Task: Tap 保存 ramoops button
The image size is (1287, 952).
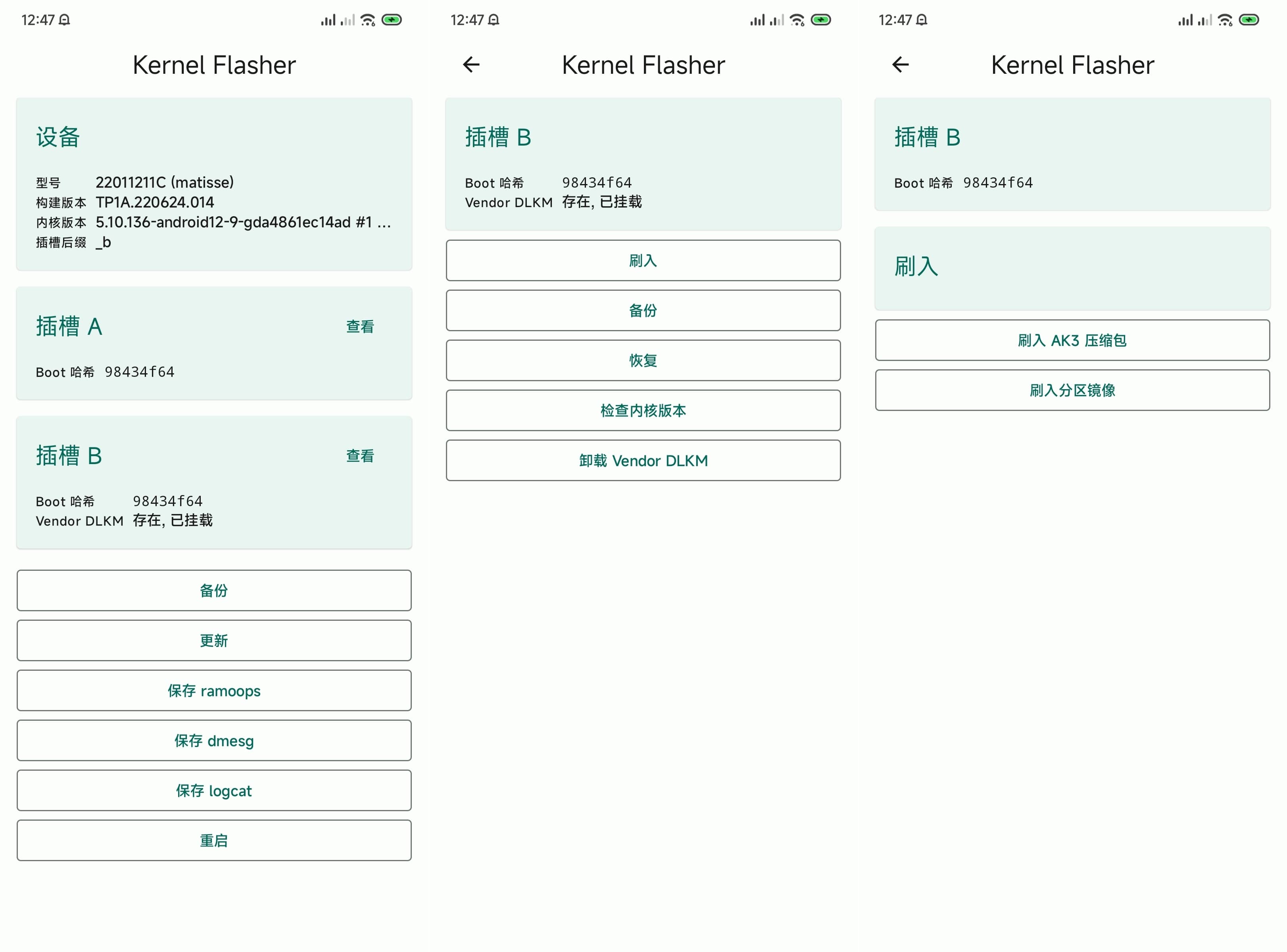Action: [214, 690]
